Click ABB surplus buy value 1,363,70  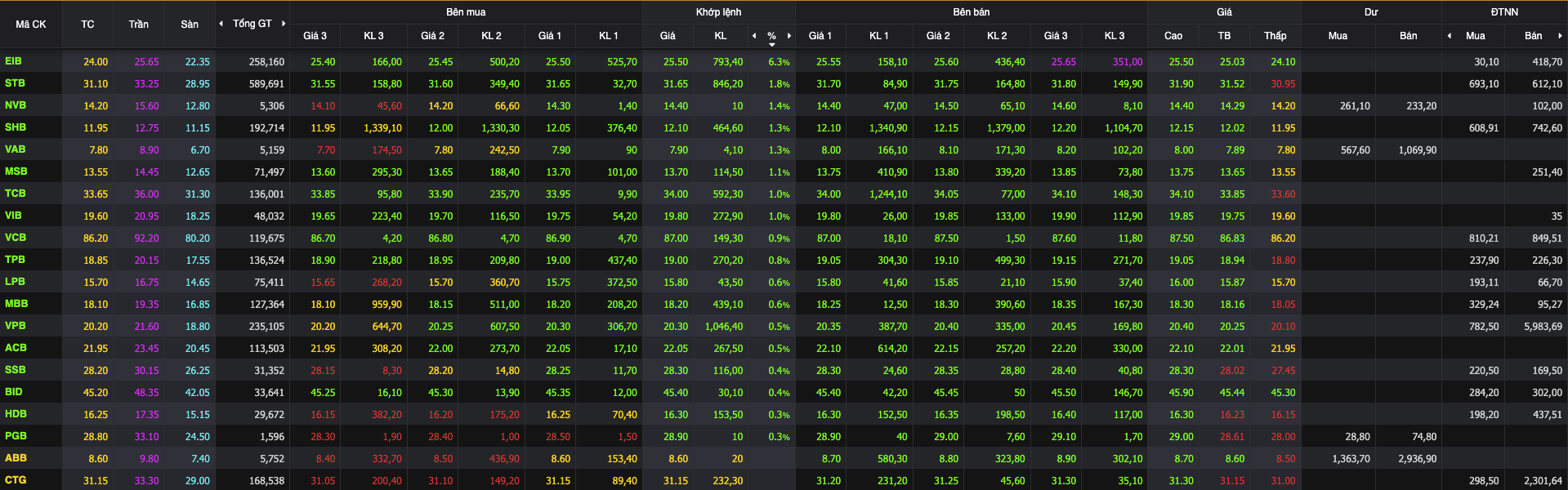pyautogui.click(x=1351, y=459)
